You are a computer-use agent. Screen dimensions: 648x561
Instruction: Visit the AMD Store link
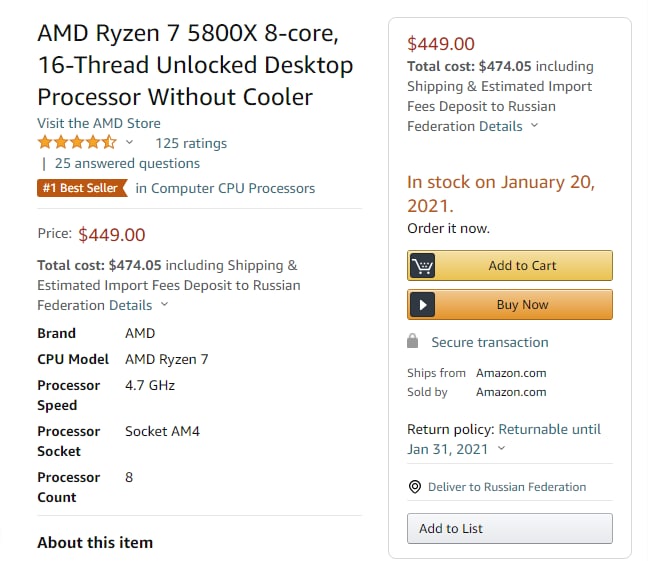pyautogui.click(x=99, y=123)
